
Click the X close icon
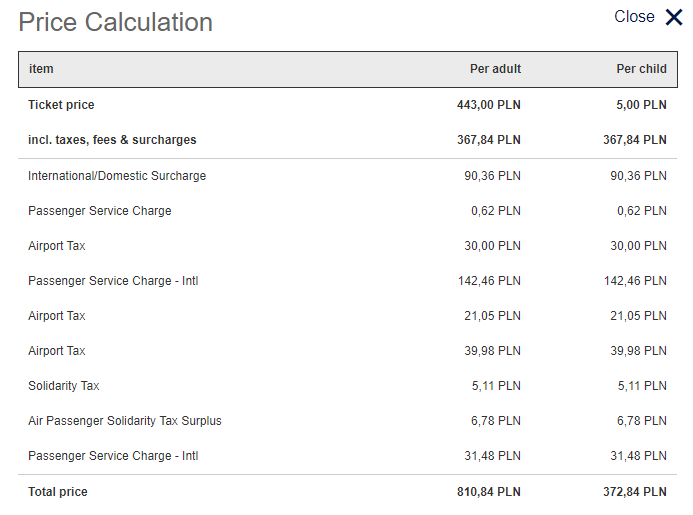point(674,17)
